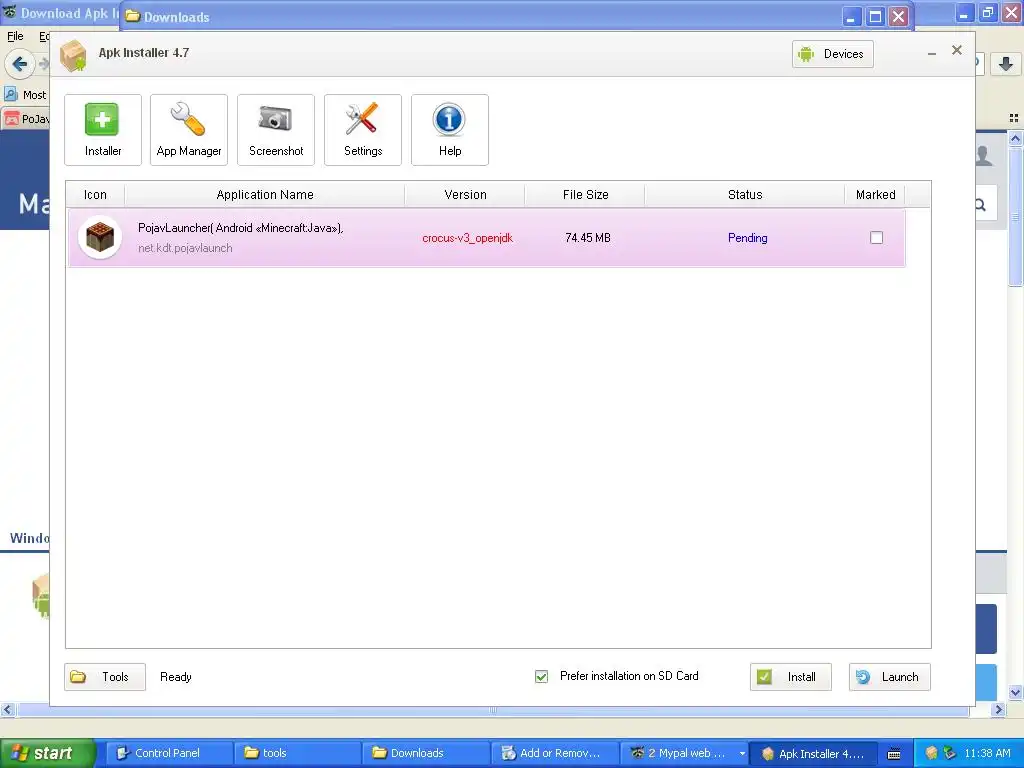Click the Launch button

click(889, 677)
